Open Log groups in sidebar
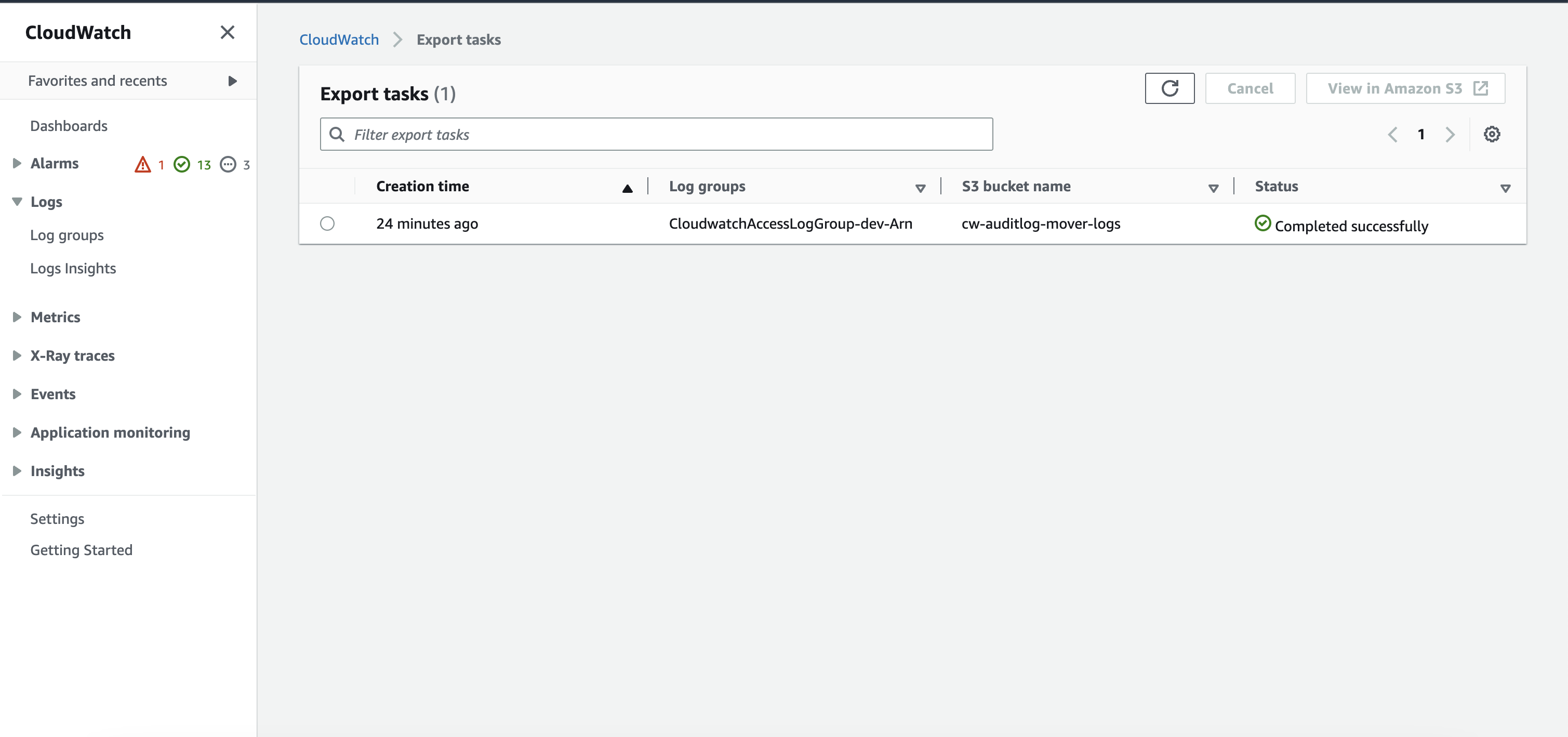This screenshot has width=1568, height=737. 67,235
